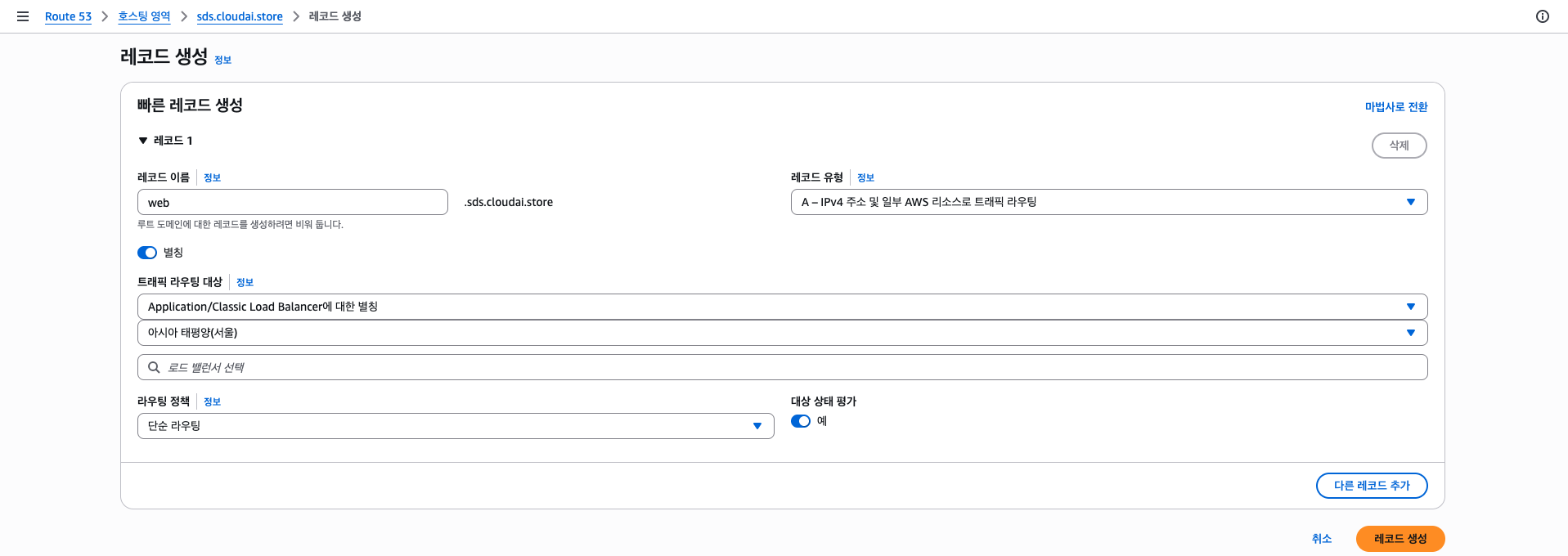The height and width of the screenshot is (556, 1568).
Task: Click 정보 link next to 레코드 생성 heading
Action: [x=222, y=60]
